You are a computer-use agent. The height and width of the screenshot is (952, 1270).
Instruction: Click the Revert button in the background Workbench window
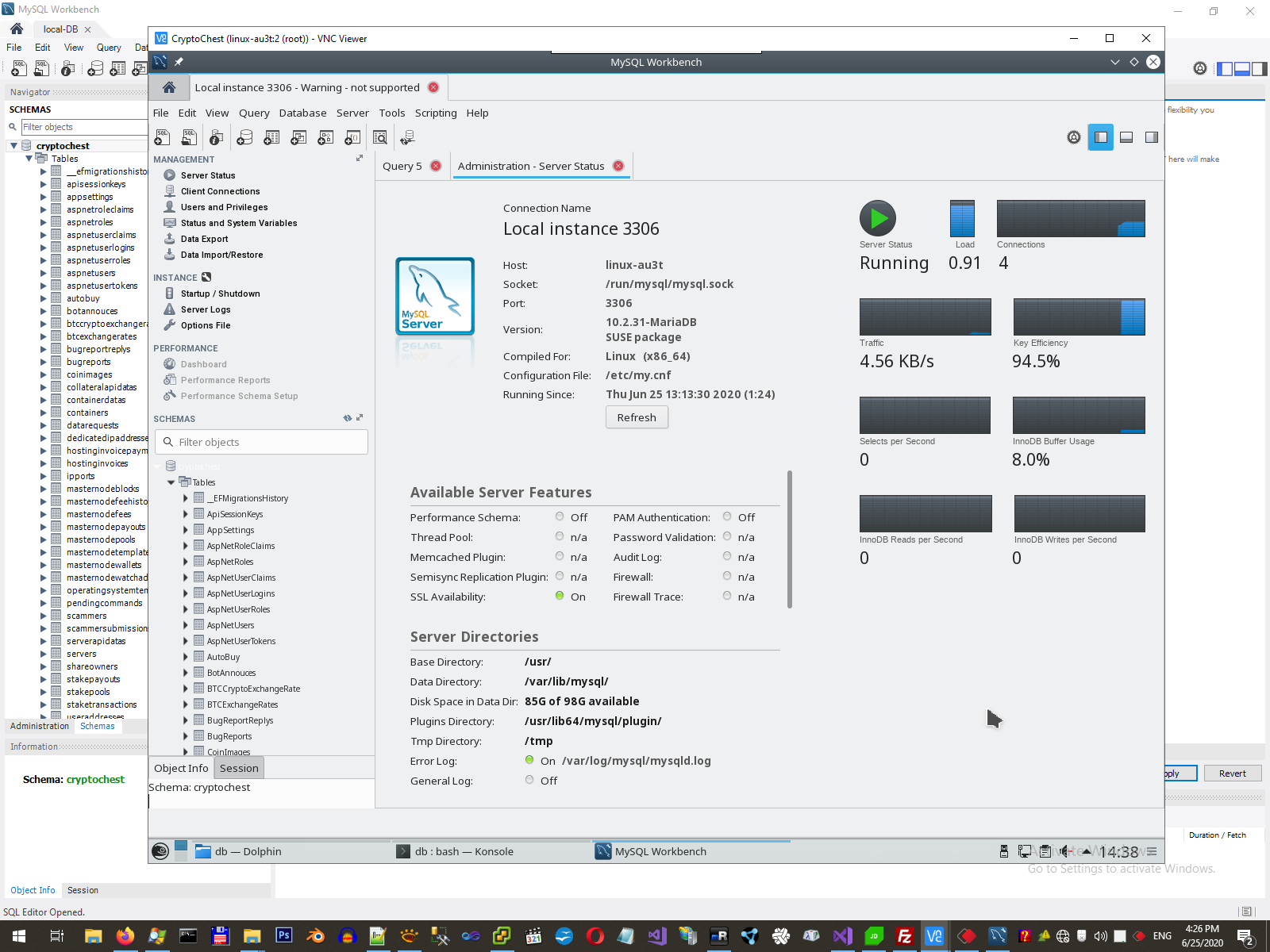point(1233,773)
